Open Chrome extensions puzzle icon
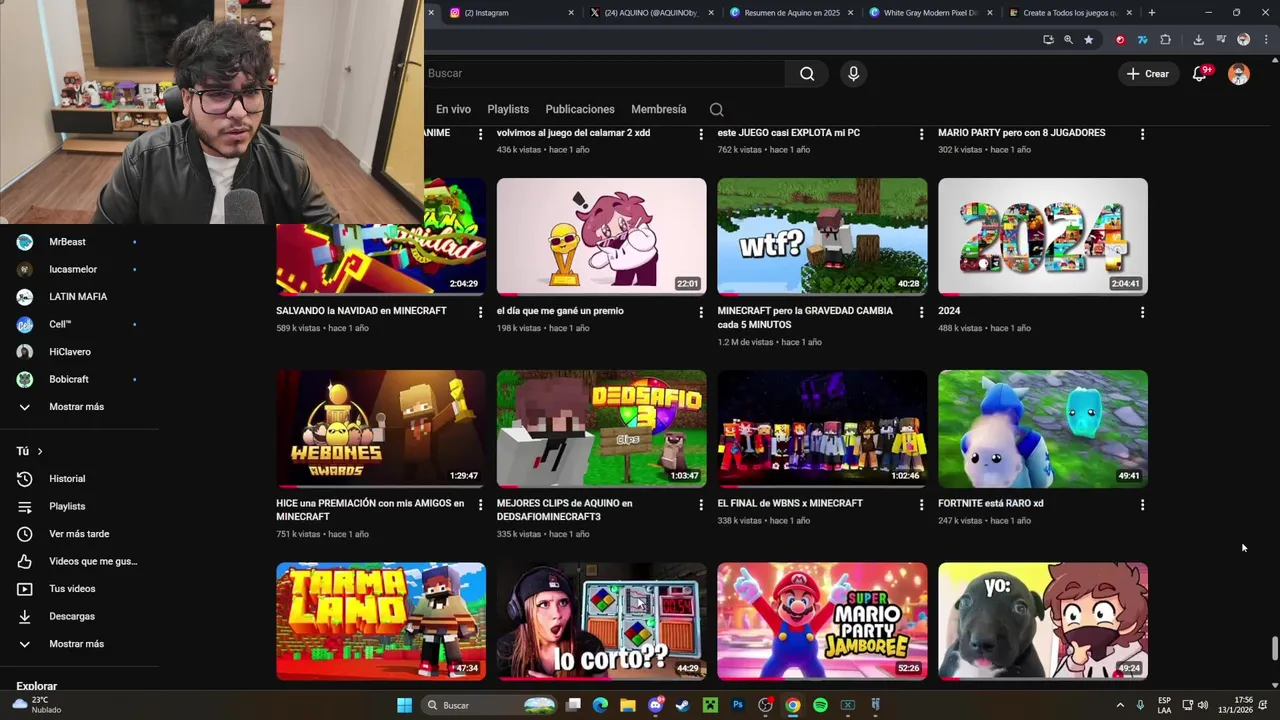Viewport: 1280px width, 720px height. pyautogui.click(x=1166, y=39)
